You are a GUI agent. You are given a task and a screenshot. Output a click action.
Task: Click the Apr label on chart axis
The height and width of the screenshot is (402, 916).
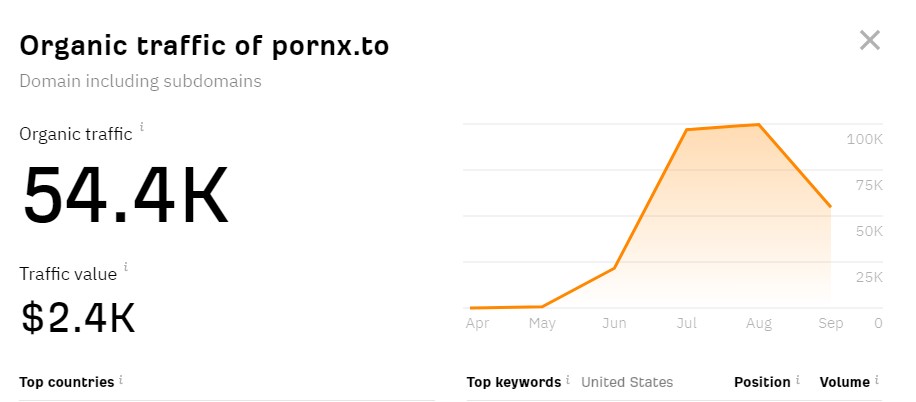[x=478, y=323]
